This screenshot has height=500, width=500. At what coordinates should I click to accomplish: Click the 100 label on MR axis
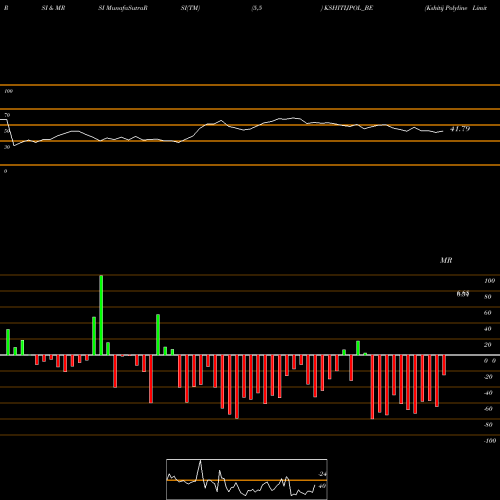click(489, 281)
